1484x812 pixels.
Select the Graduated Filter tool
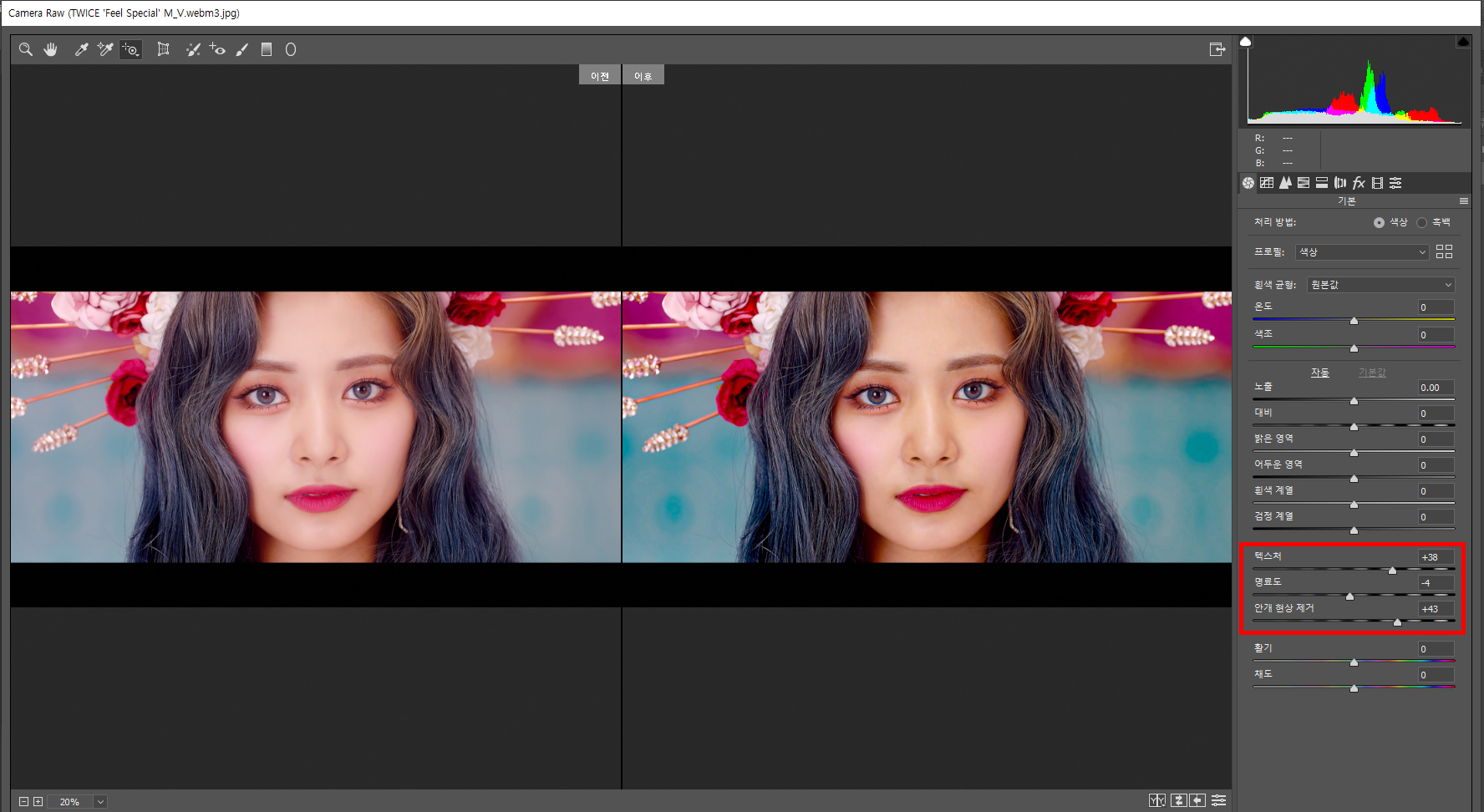267,49
